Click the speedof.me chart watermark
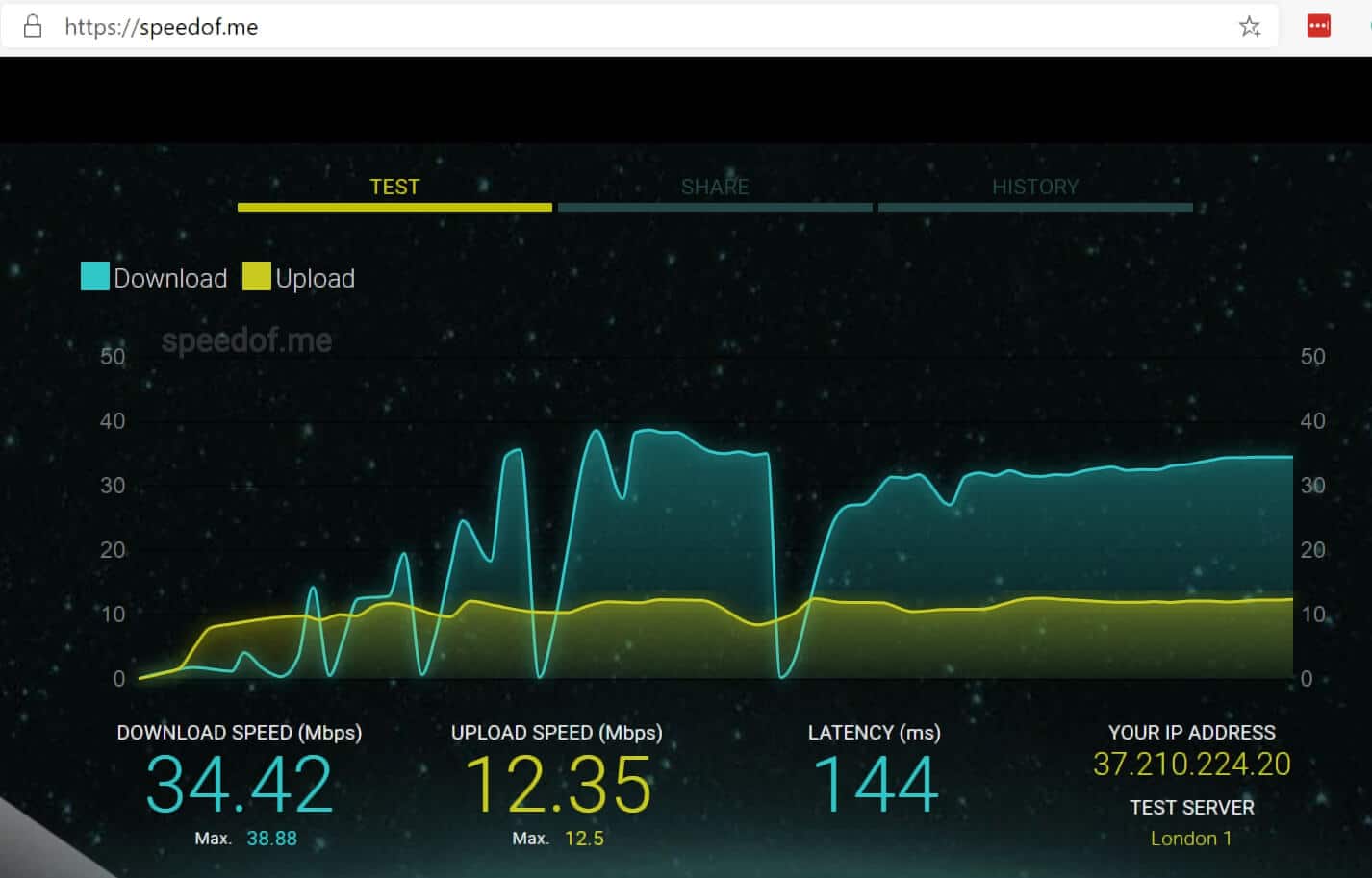This screenshot has height=878, width=1372. pyautogui.click(x=246, y=340)
